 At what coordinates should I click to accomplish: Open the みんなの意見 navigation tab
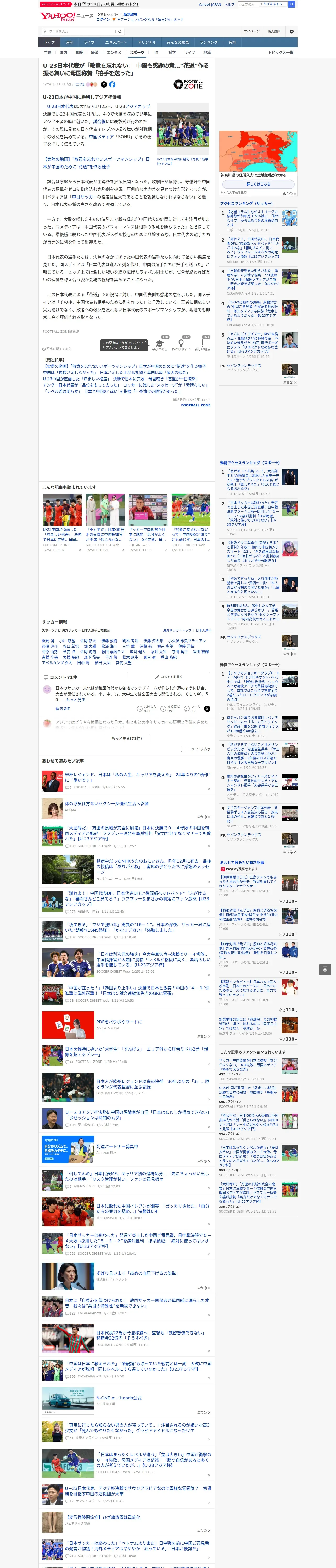coord(178,42)
